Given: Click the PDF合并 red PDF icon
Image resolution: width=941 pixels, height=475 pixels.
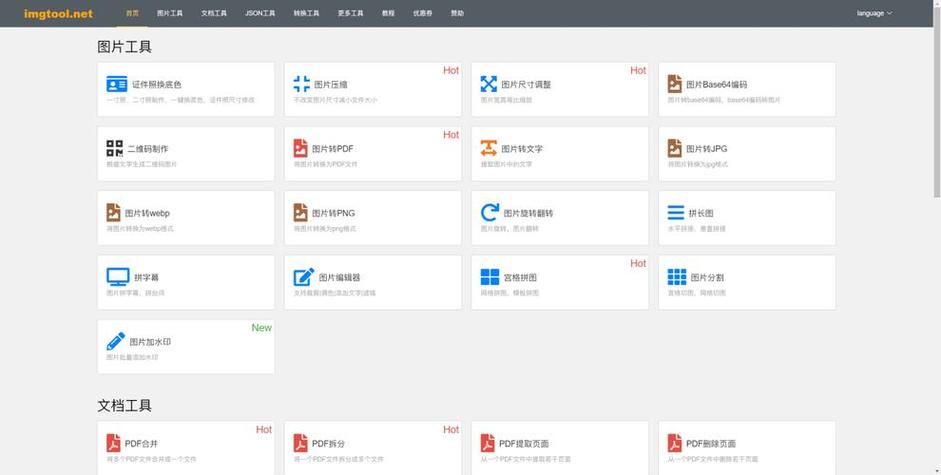Looking at the screenshot, I should (113, 443).
